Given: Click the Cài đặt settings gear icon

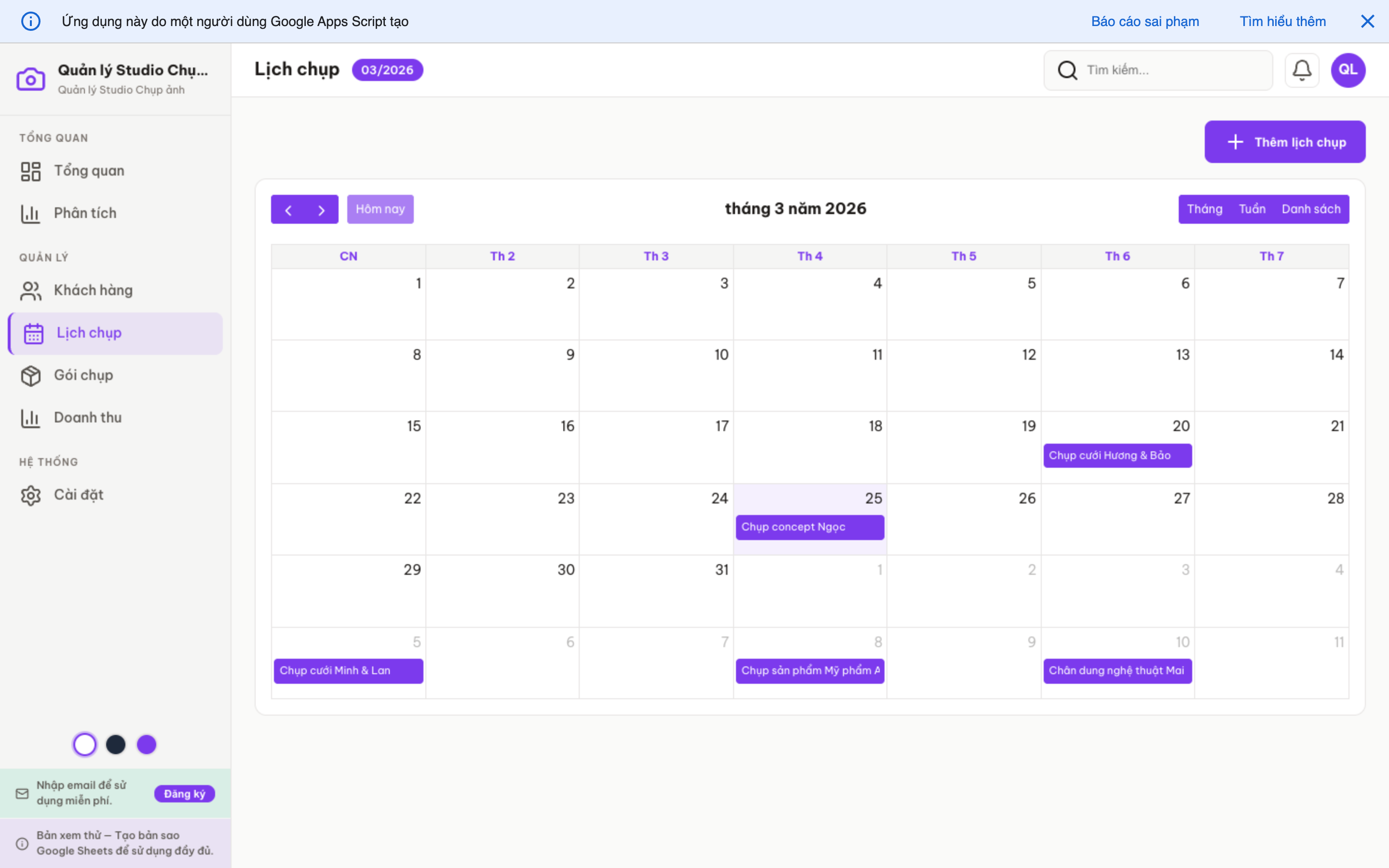Looking at the screenshot, I should [30, 495].
